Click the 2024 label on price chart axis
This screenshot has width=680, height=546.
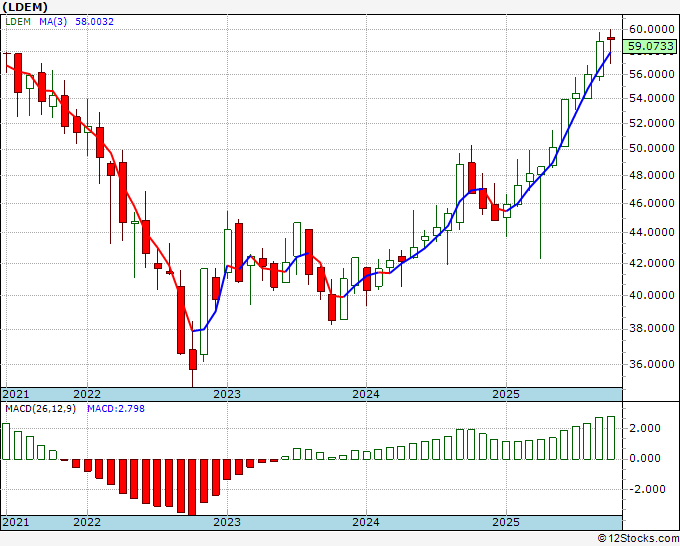tap(366, 394)
